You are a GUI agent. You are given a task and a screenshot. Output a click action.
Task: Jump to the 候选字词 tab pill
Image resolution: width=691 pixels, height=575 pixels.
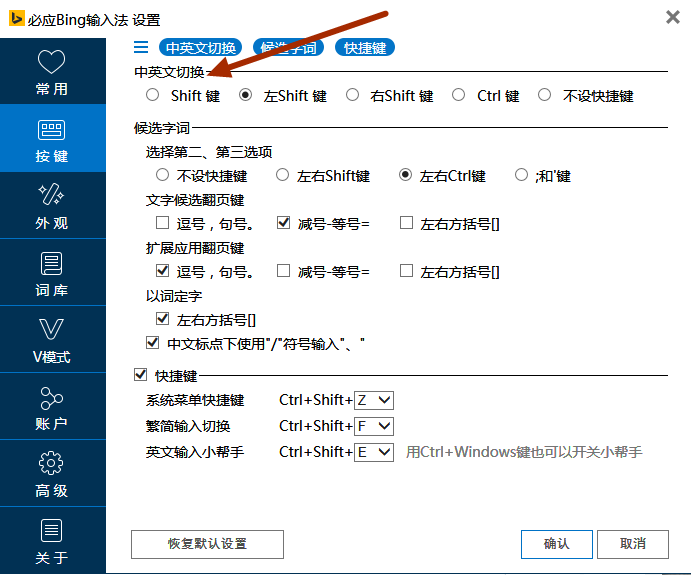pyautogui.click(x=288, y=48)
